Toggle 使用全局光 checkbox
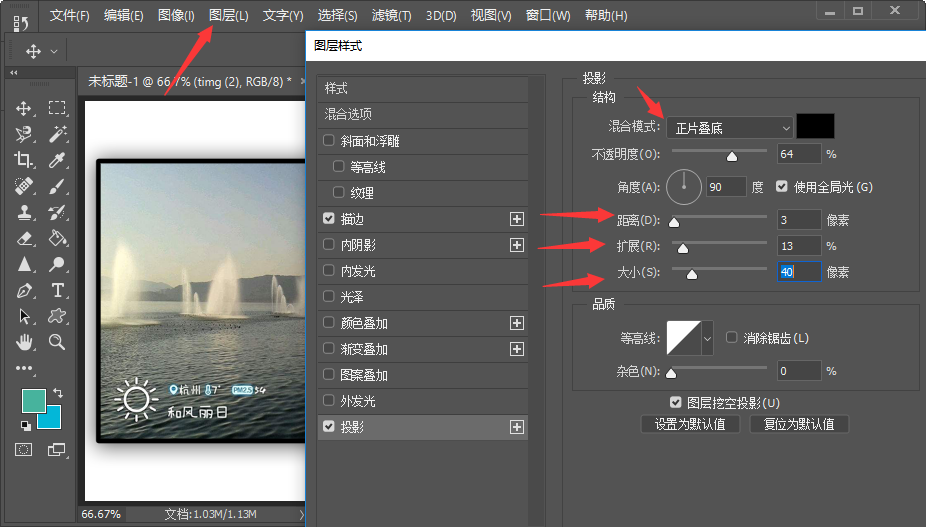 click(782, 187)
